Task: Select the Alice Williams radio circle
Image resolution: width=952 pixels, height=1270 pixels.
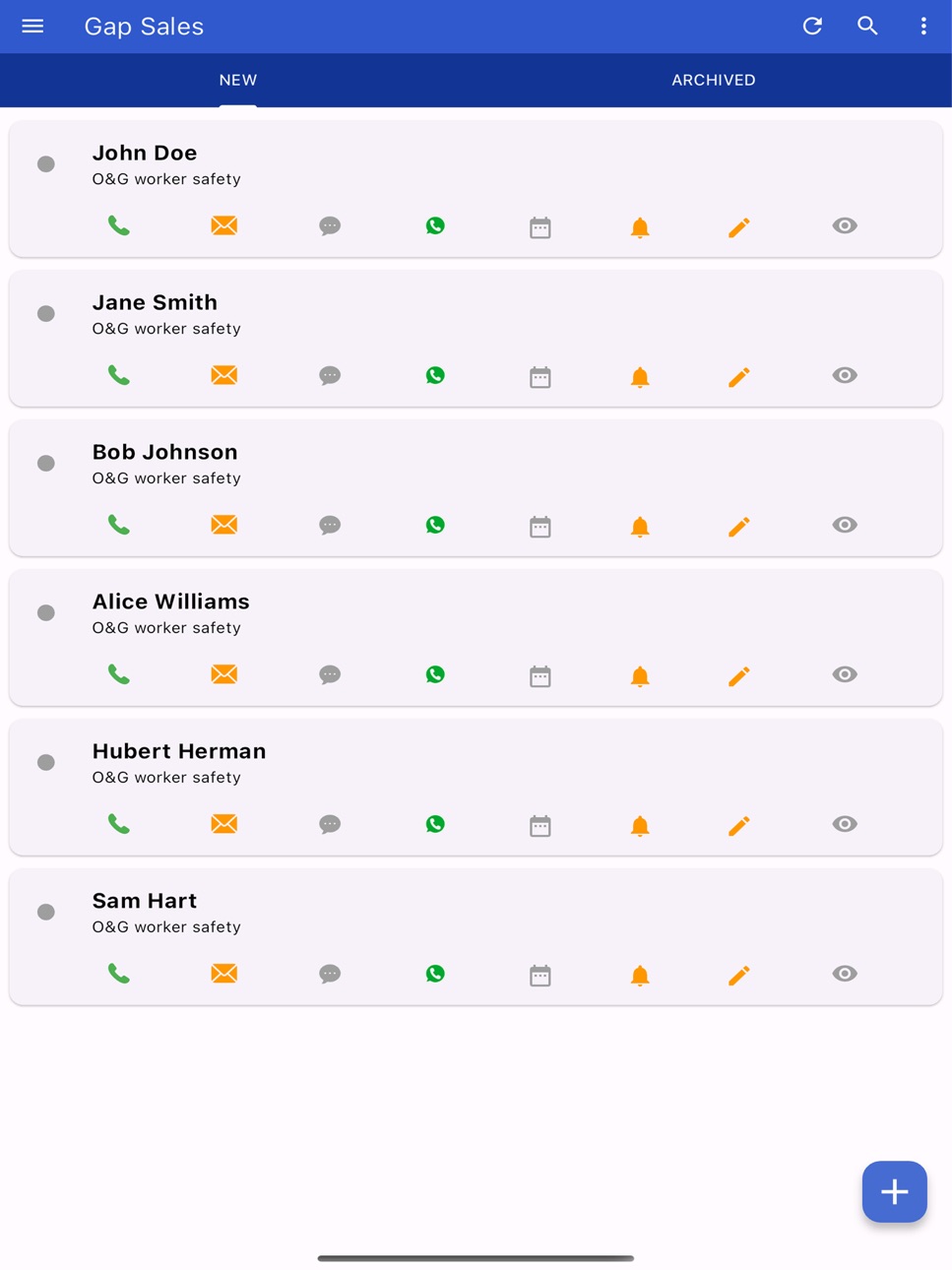Action: 46,613
